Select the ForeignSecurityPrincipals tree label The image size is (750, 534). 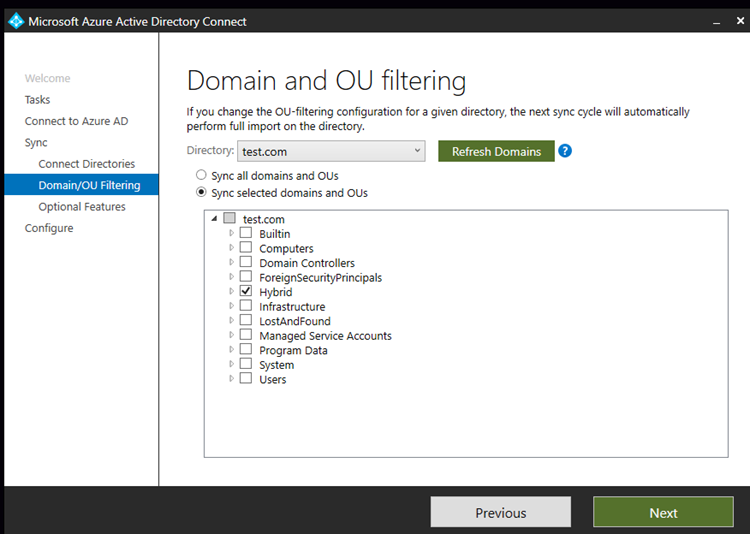point(320,278)
